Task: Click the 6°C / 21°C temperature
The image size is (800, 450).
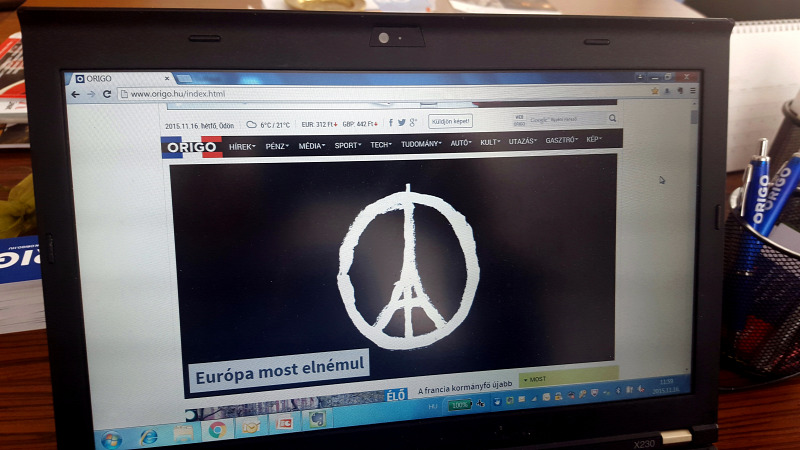Action: pyautogui.click(x=274, y=125)
